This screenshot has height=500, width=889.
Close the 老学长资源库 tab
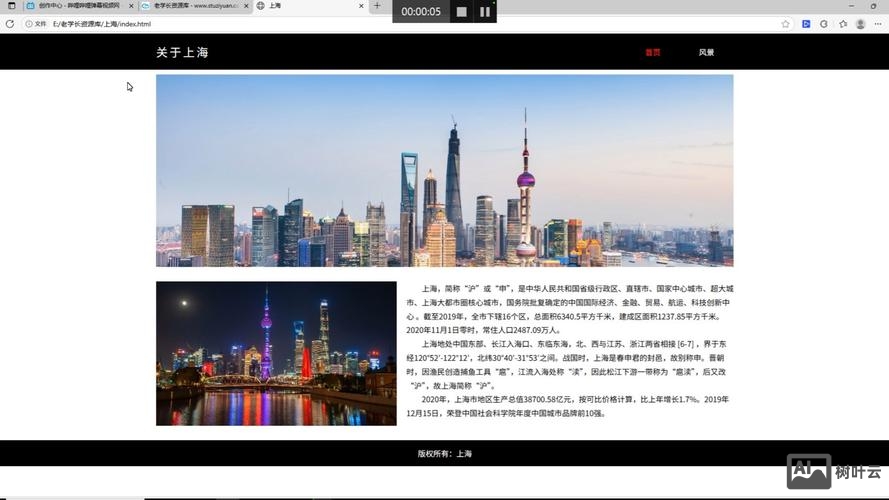click(x=246, y=6)
